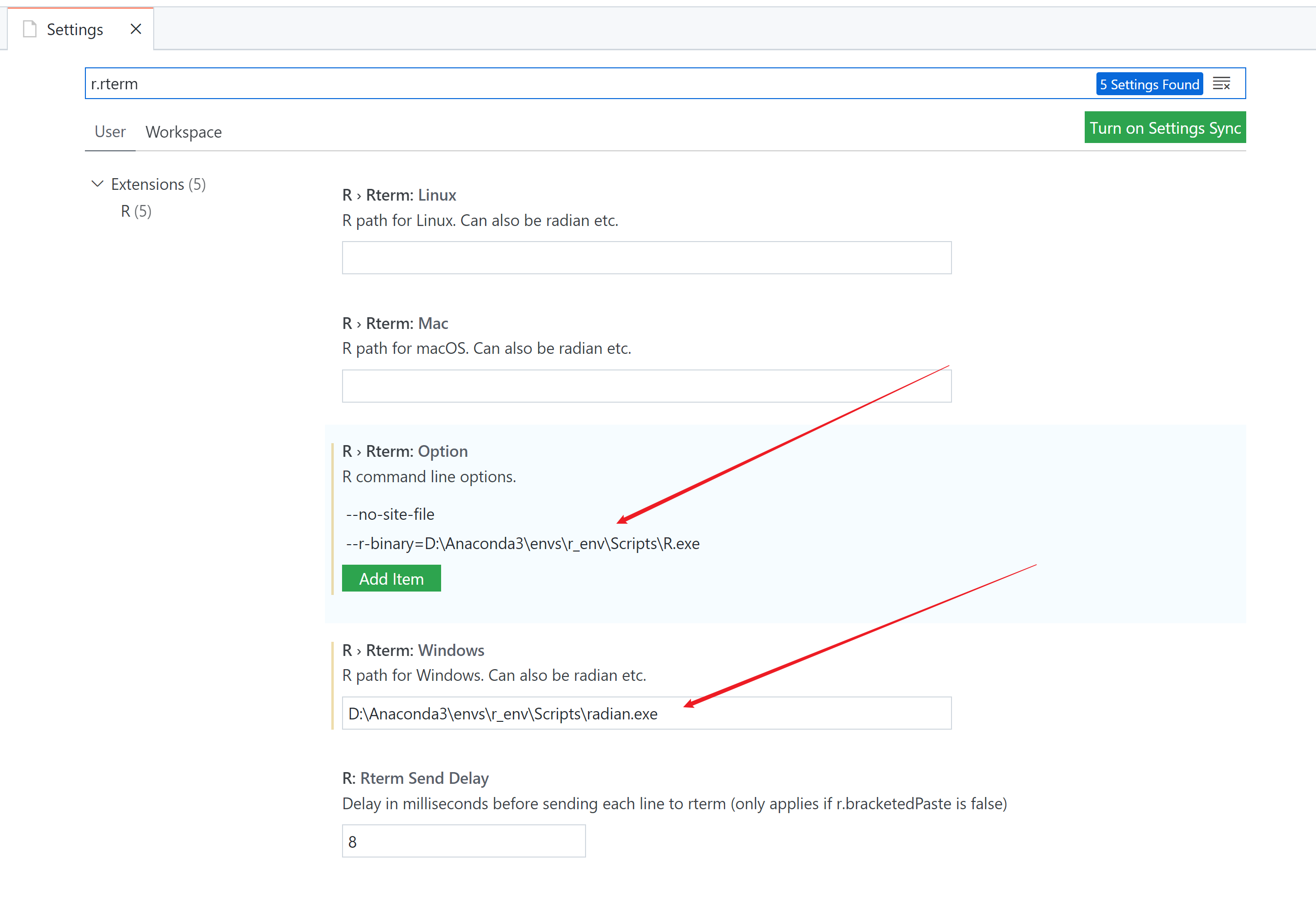Click the file icon on Settings tab
1316x920 pixels.
[30, 29]
